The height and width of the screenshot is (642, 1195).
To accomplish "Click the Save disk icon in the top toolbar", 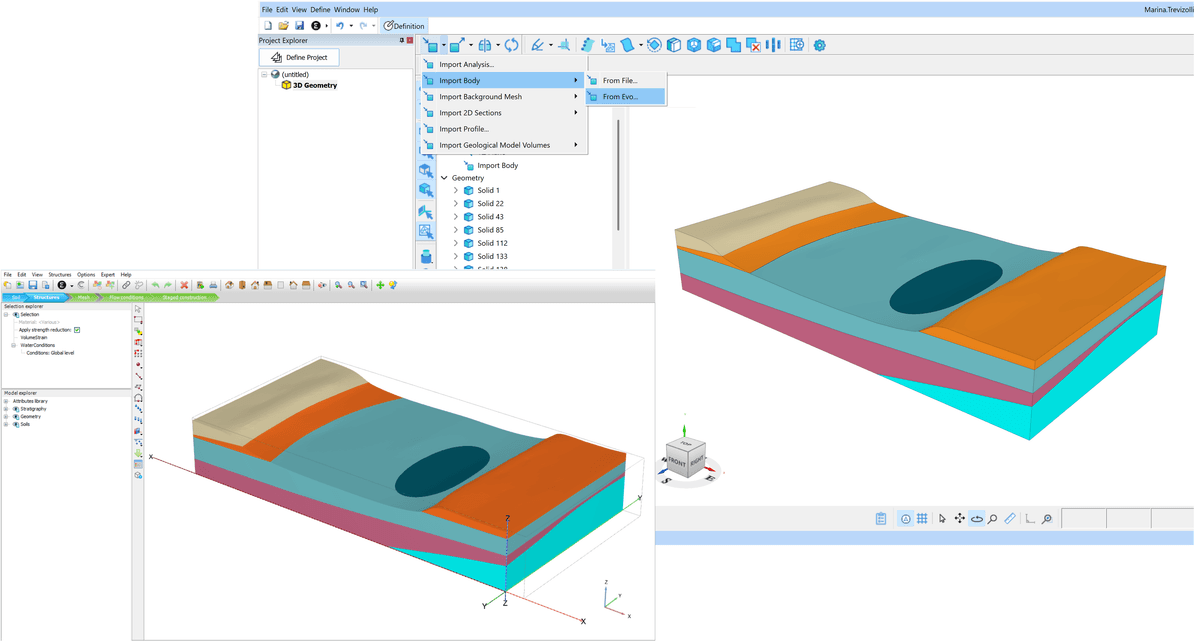I will (x=300, y=26).
